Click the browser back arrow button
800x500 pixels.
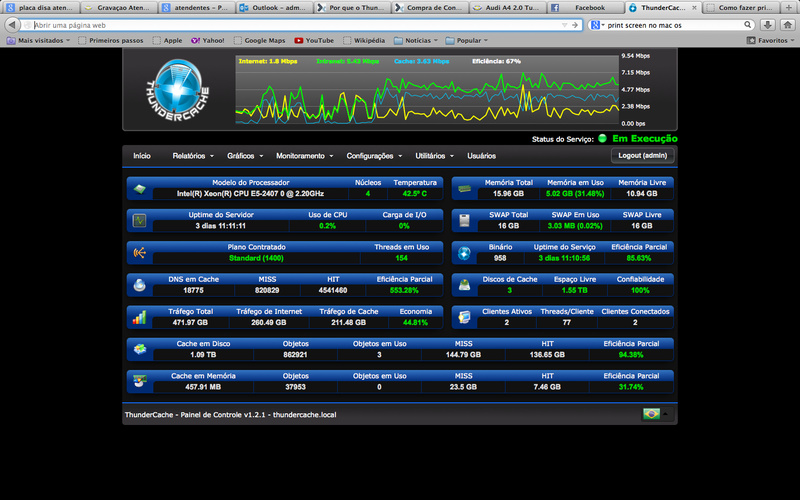tap(12, 24)
